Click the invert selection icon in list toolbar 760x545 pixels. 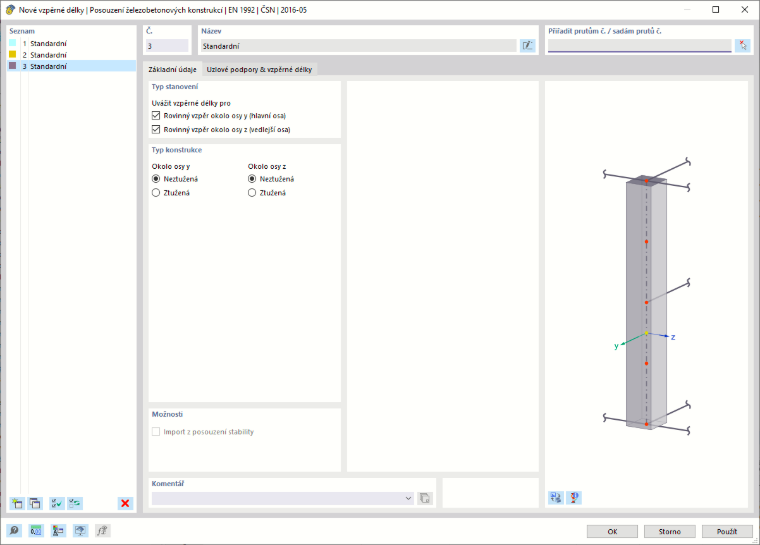(x=75, y=503)
